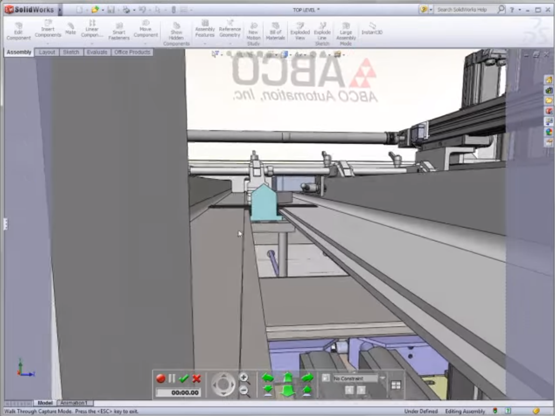Open the Design Library task pane icon
Screen dimensions: 555x416
tap(549, 91)
